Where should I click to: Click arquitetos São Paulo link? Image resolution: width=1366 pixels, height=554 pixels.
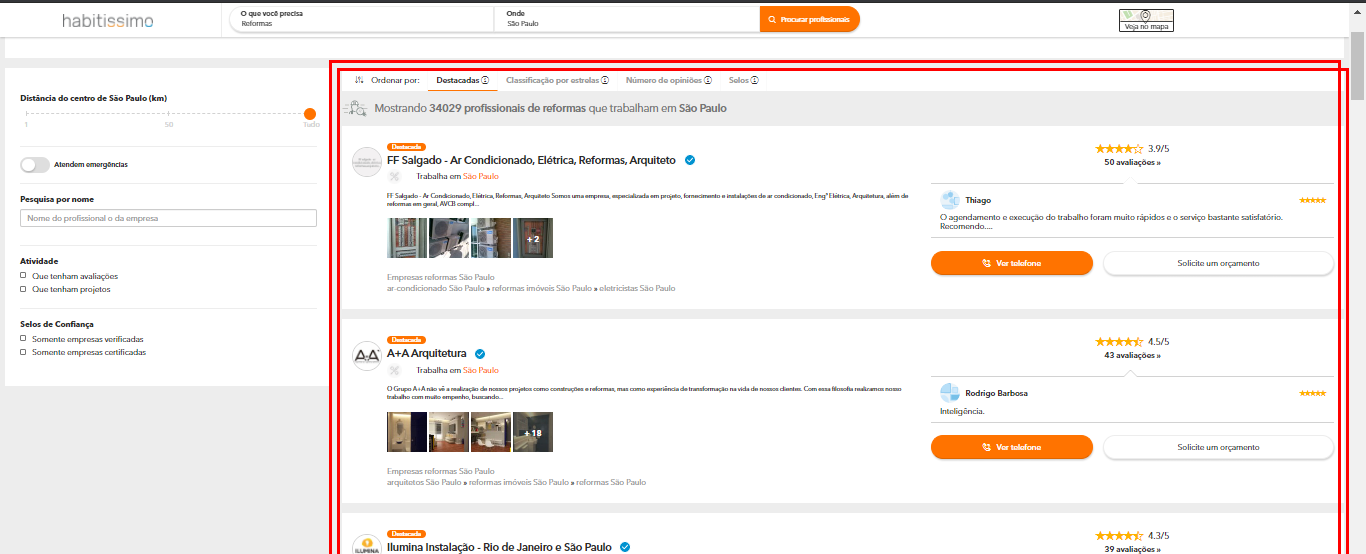[x=424, y=482]
